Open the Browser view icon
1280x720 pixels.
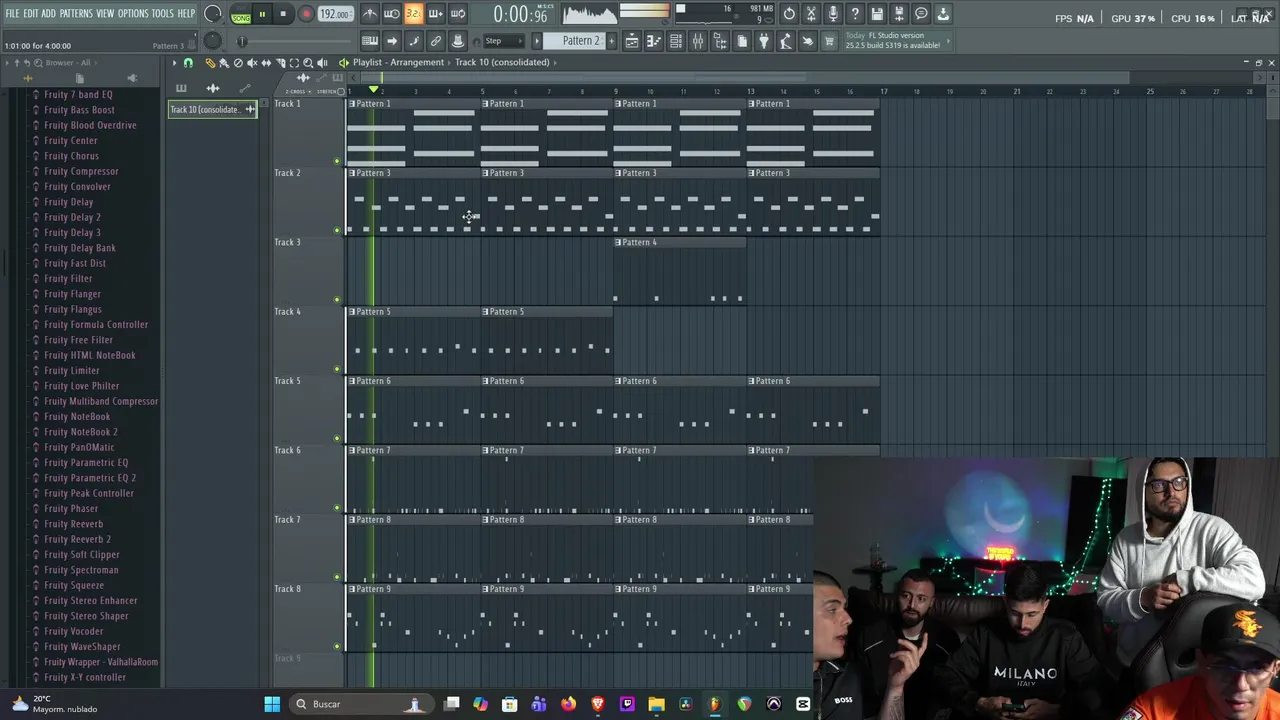(720, 41)
